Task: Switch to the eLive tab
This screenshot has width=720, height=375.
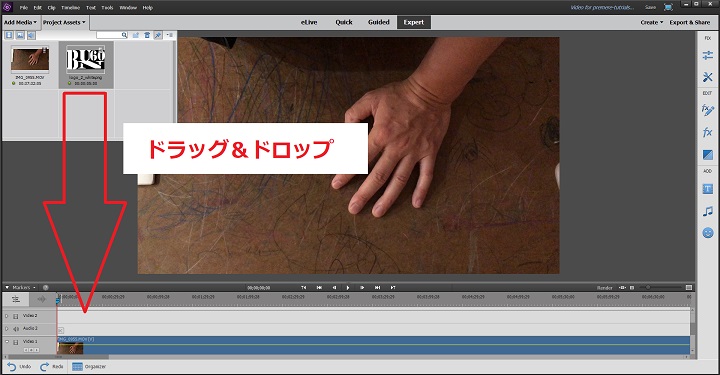Action: click(x=309, y=22)
